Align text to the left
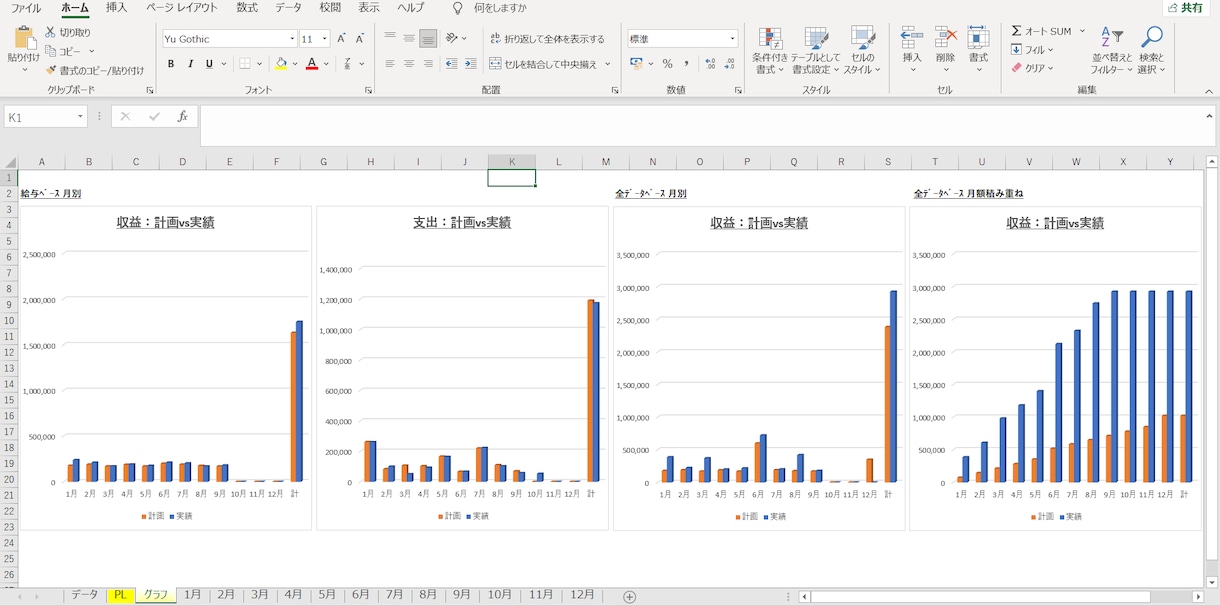Image resolution: width=1220 pixels, height=606 pixels. point(390,64)
